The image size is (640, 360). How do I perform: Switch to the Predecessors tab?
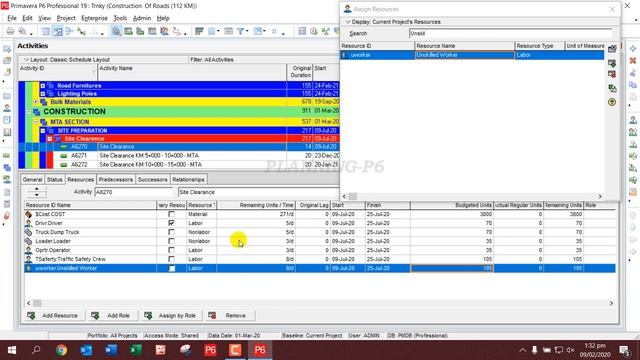pyautogui.click(x=116, y=180)
